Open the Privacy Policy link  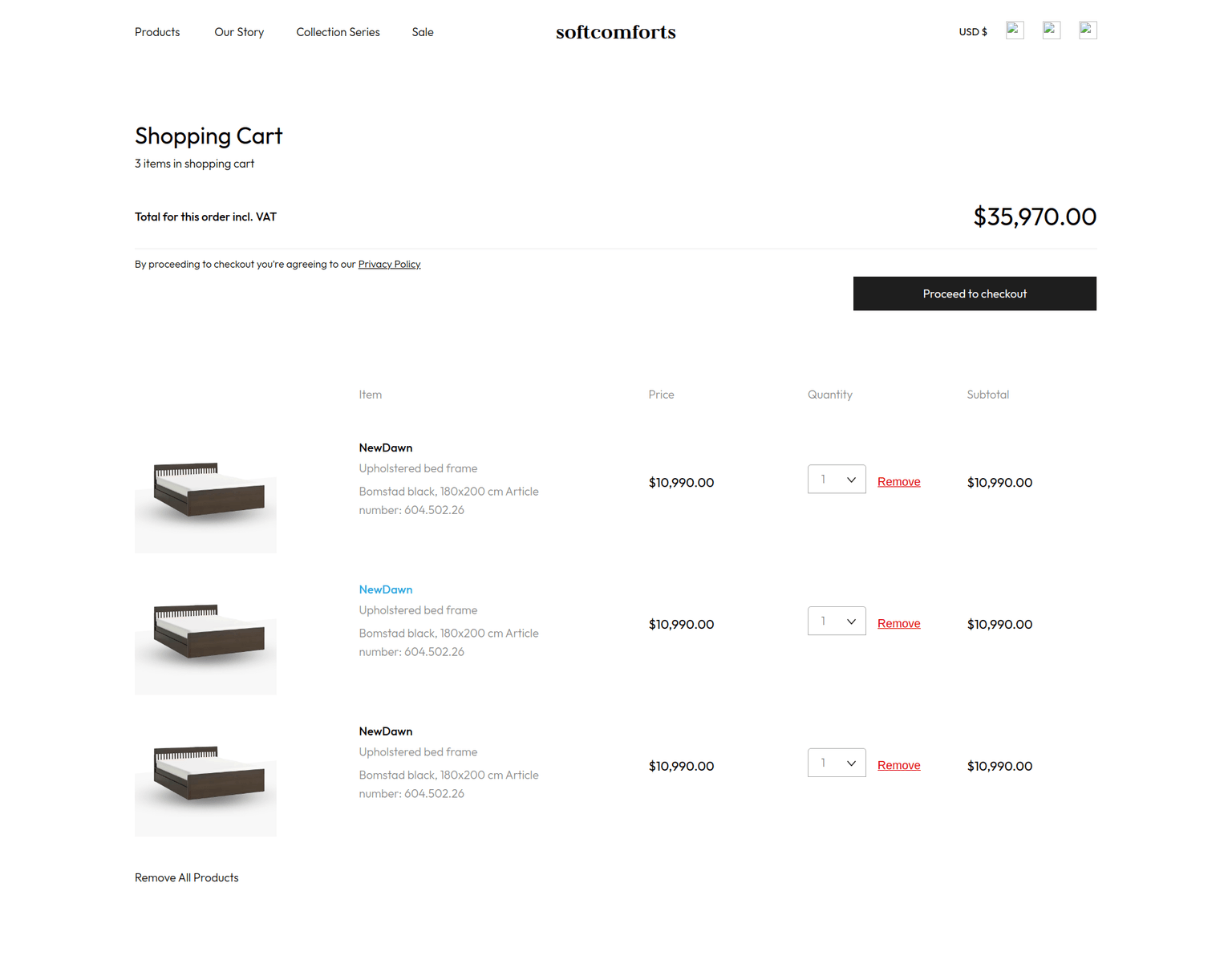[x=389, y=265]
